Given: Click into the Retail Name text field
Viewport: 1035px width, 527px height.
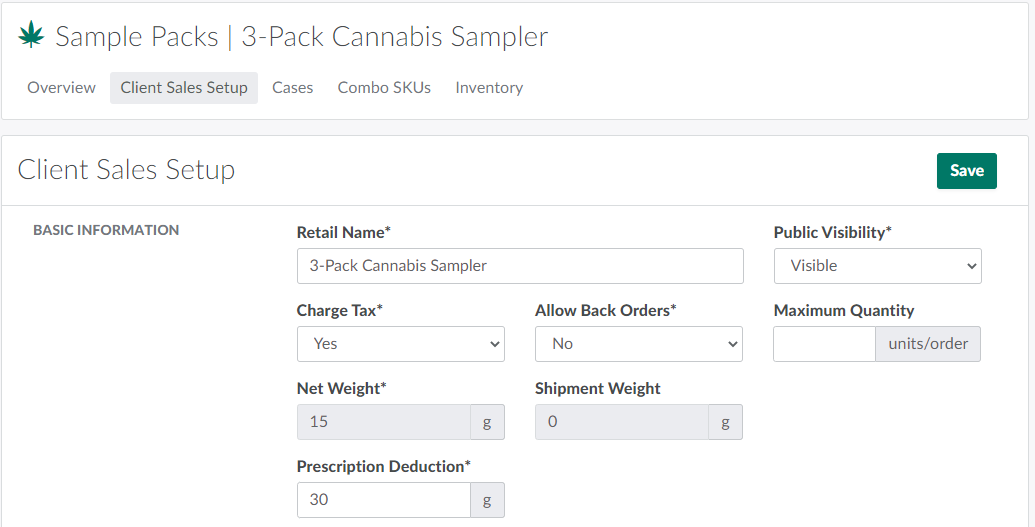Looking at the screenshot, I should pyautogui.click(x=520, y=266).
